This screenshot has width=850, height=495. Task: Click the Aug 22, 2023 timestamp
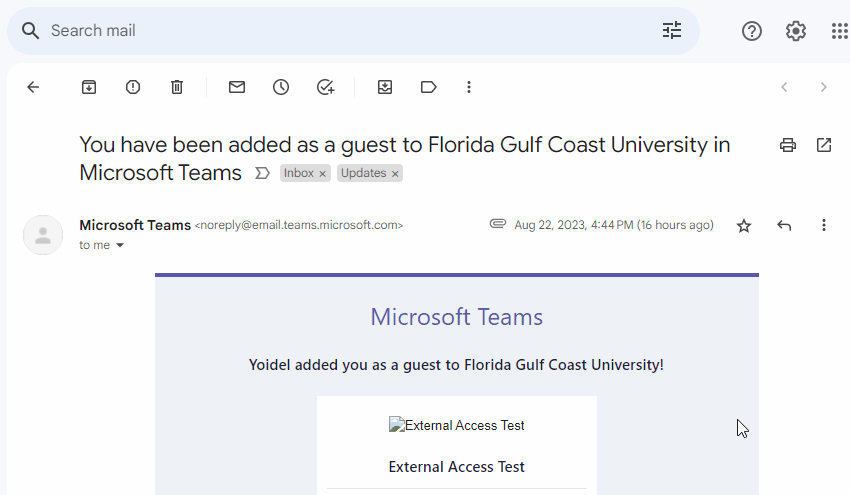[x=614, y=225]
